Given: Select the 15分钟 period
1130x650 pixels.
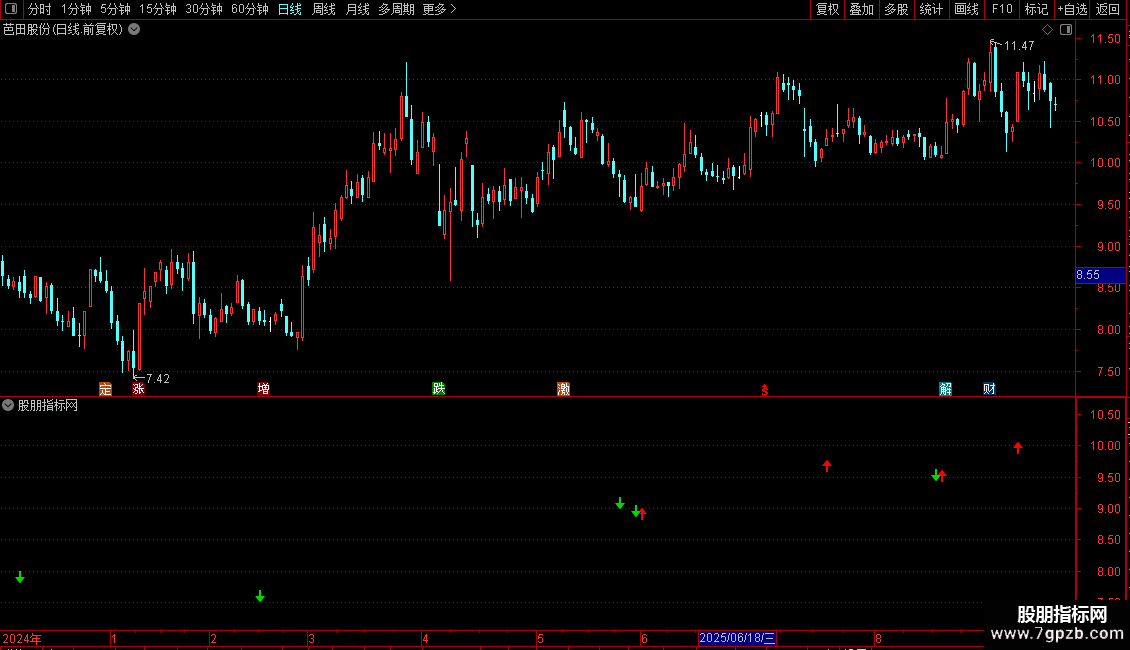Looking at the screenshot, I should click(157, 9).
